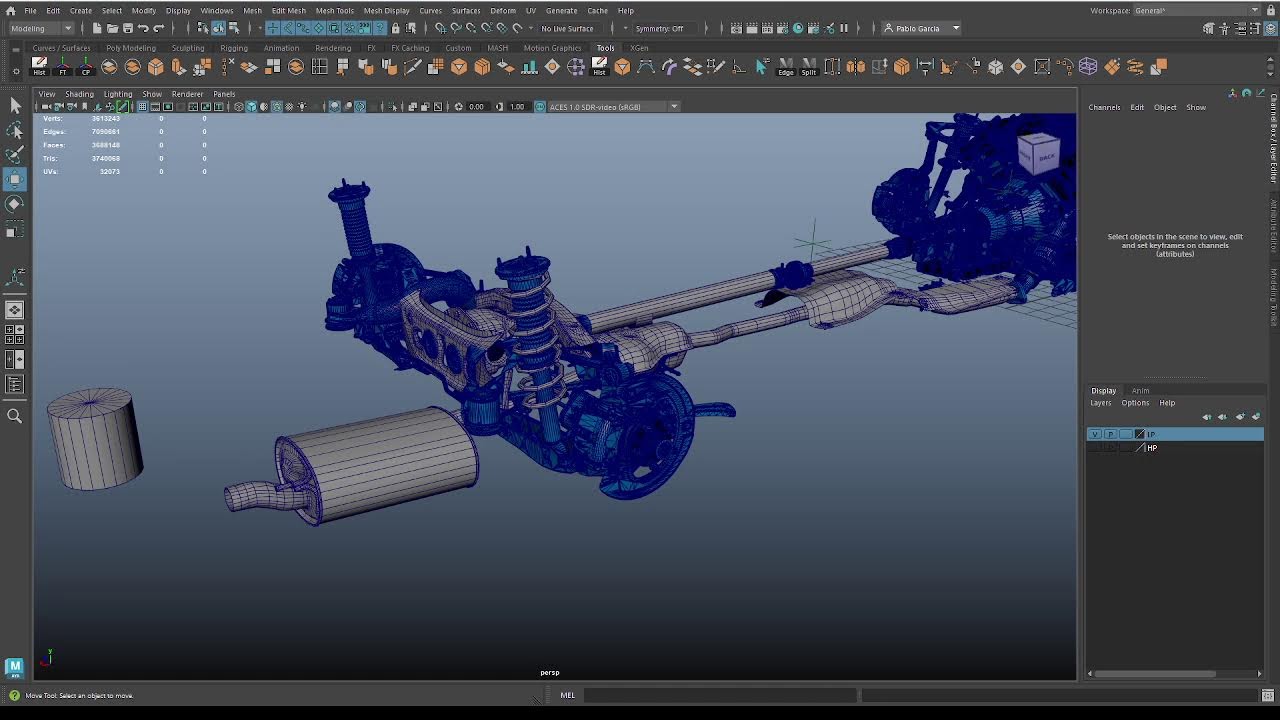1280x720 pixels.
Task: Click the MEL command line label
Action: pyautogui.click(x=567, y=695)
